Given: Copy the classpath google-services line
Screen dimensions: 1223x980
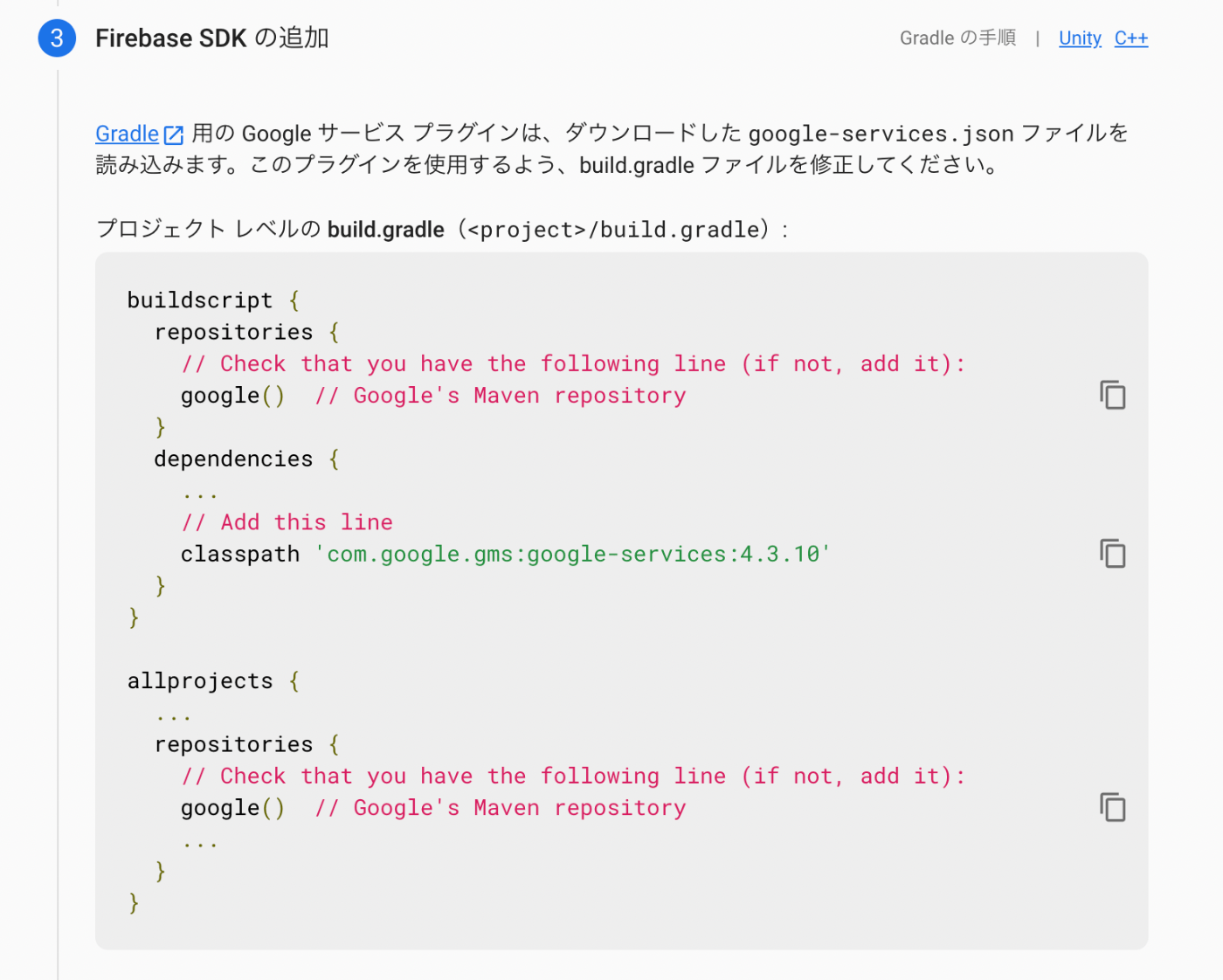Looking at the screenshot, I should click(x=1112, y=554).
